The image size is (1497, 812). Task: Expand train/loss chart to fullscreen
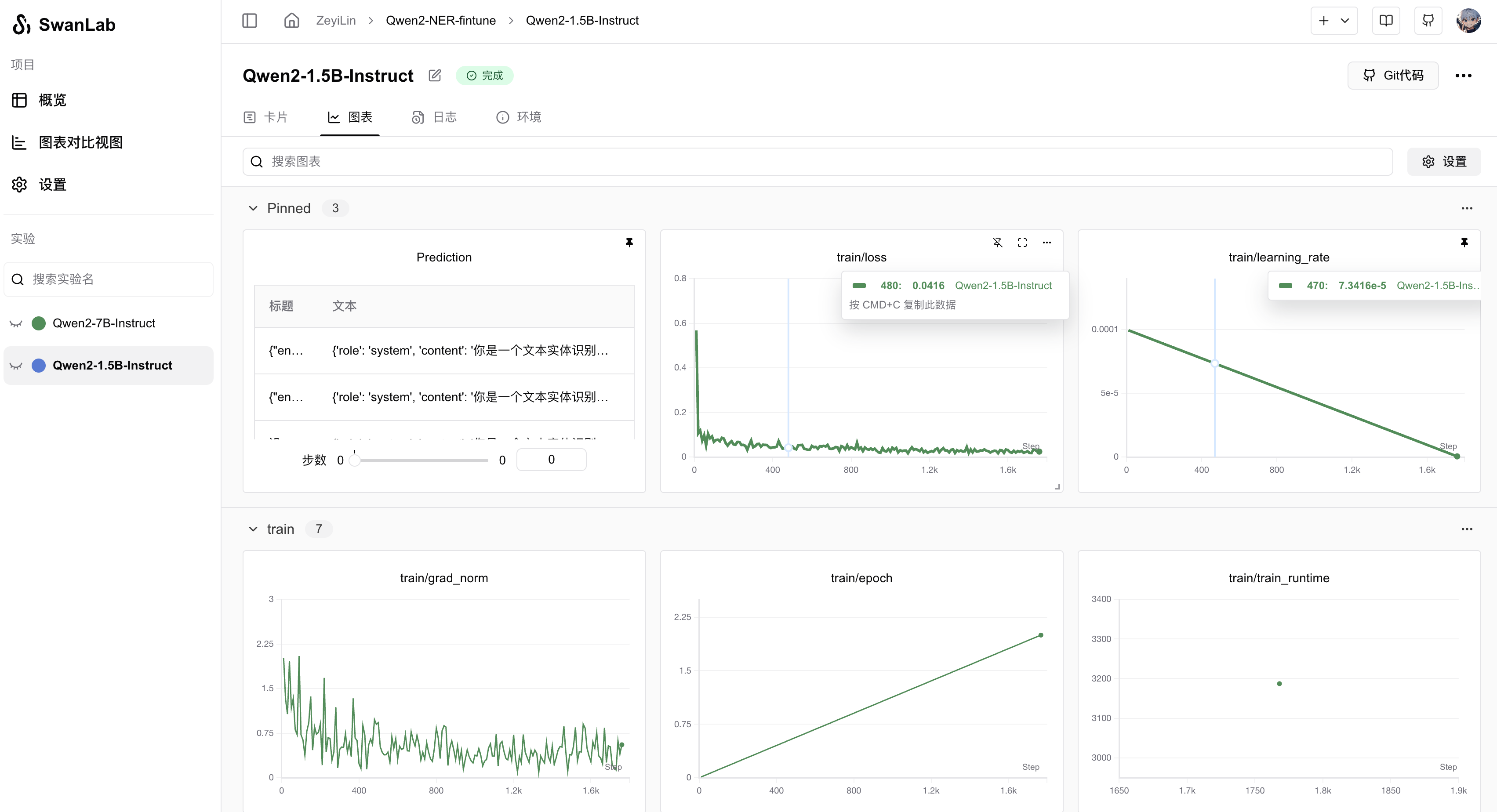pos(1022,242)
